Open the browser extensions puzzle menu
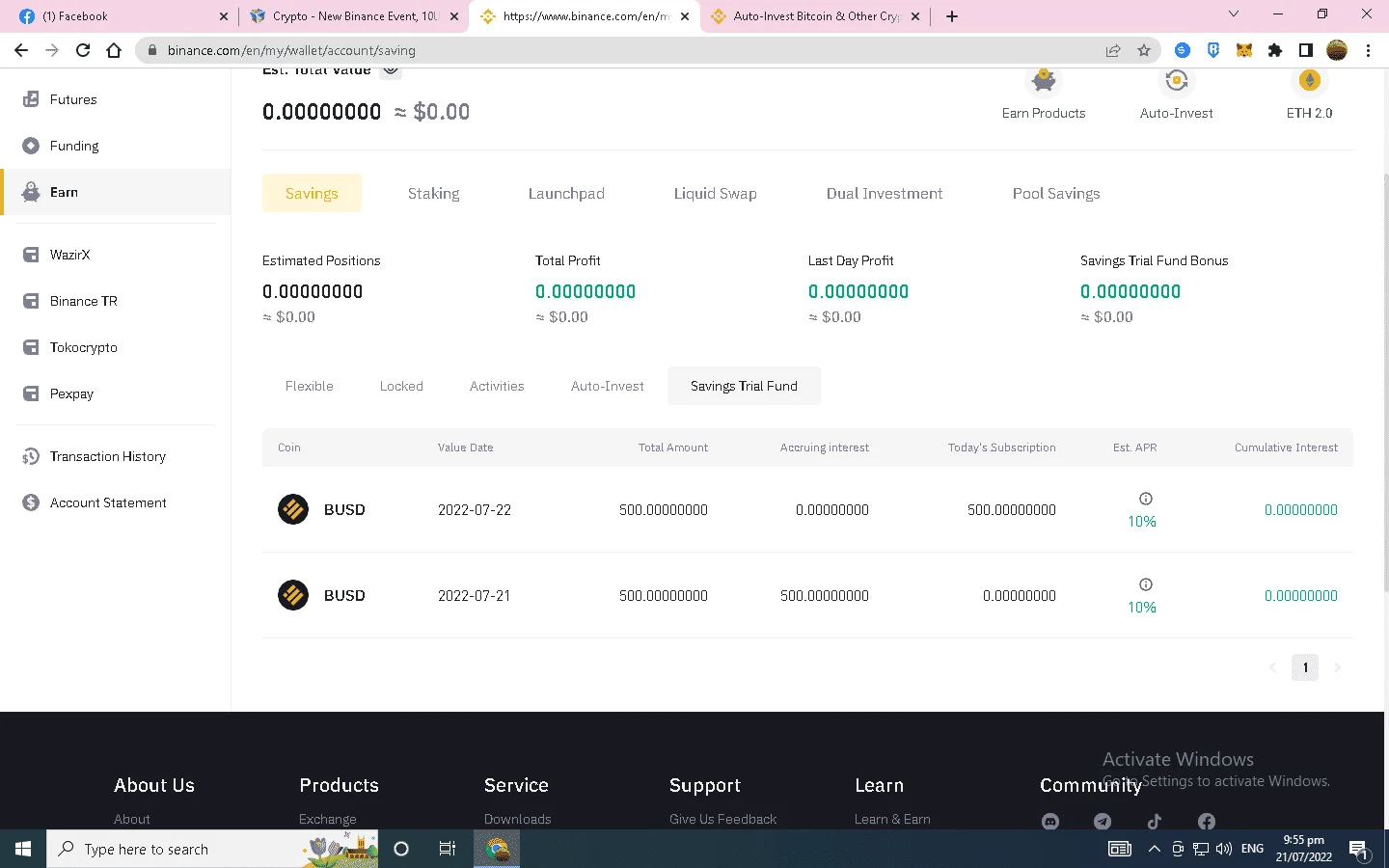The image size is (1389, 868). 1275,50
